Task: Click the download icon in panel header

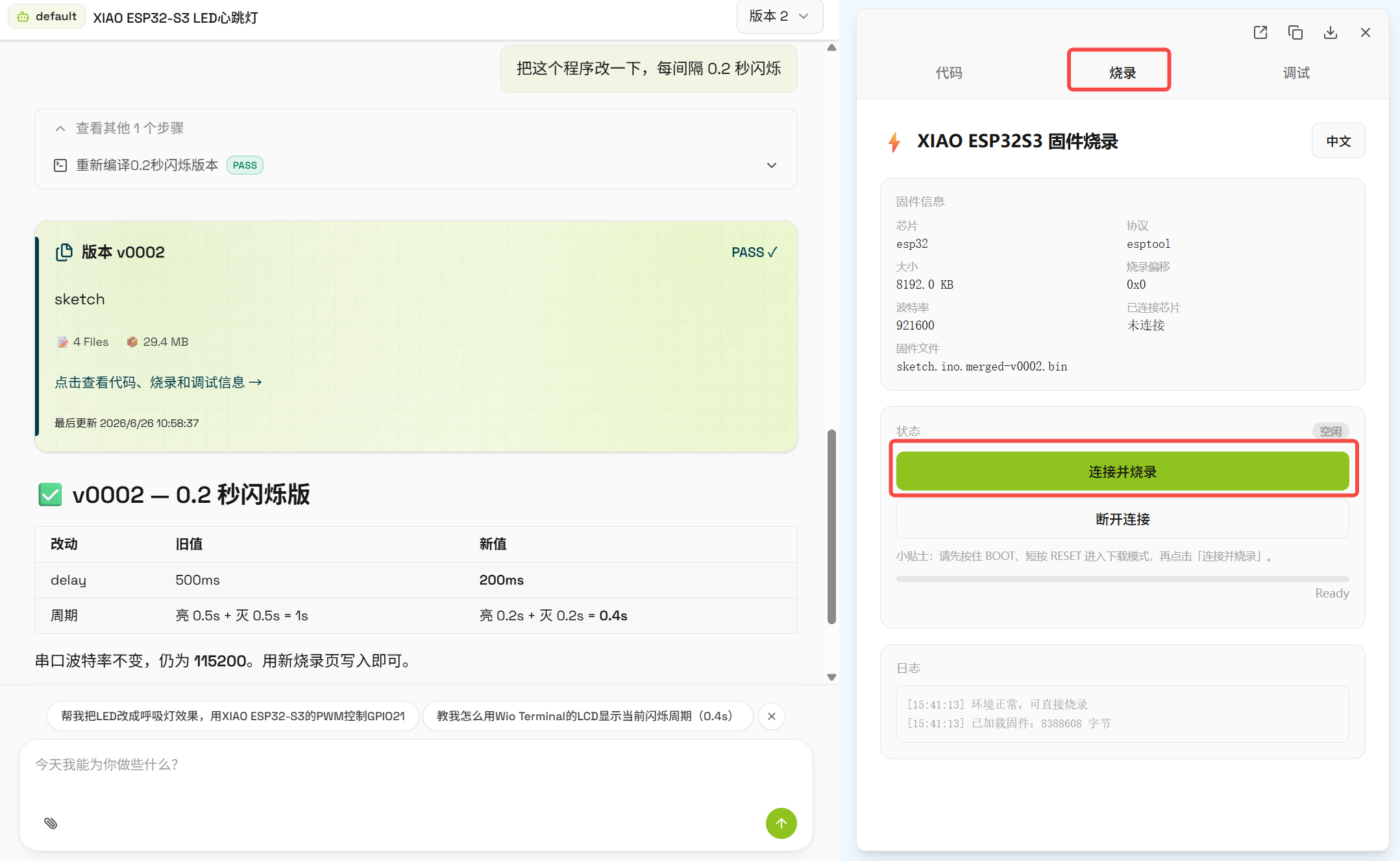Action: point(1331,32)
